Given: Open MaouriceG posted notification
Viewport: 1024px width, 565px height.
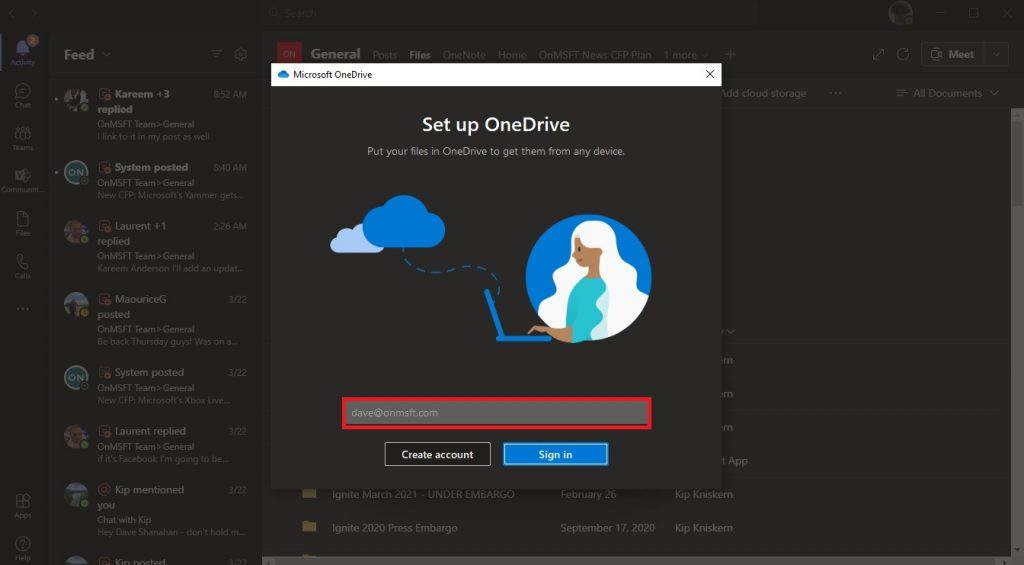Looking at the screenshot, I should tap(155, 320).
